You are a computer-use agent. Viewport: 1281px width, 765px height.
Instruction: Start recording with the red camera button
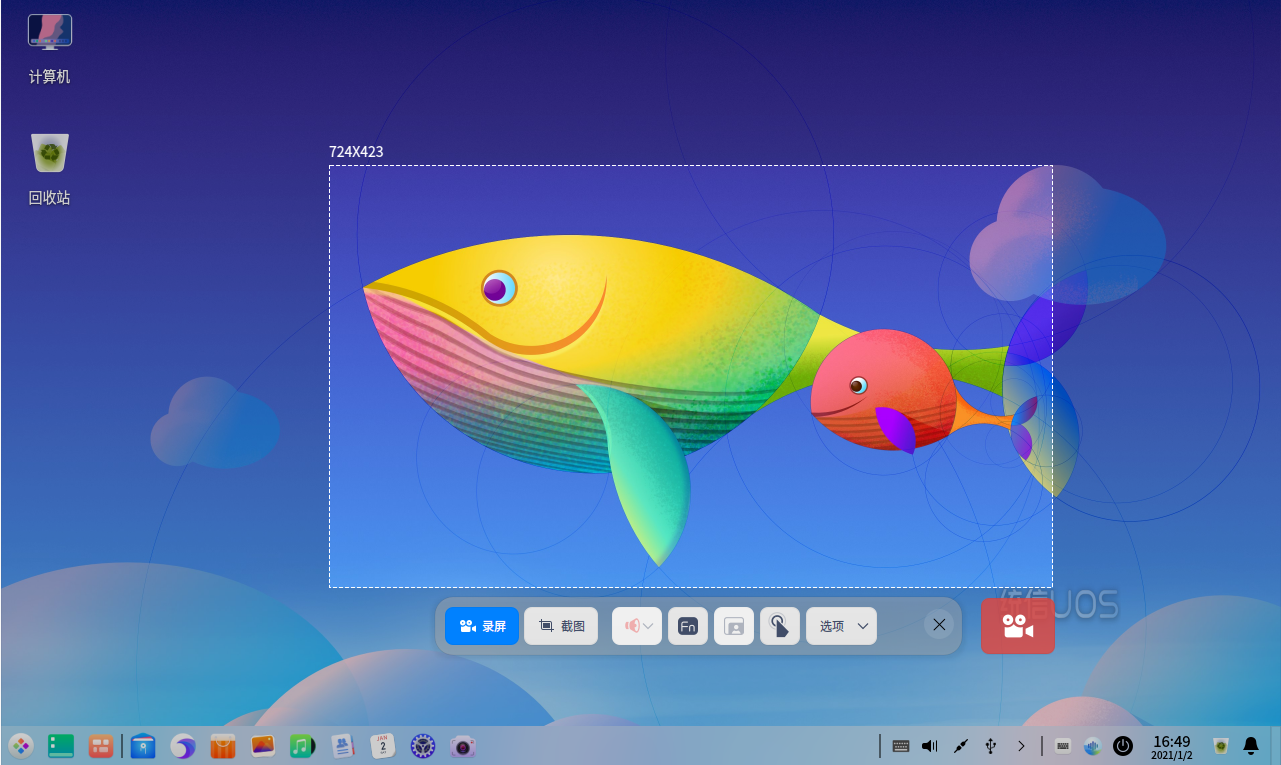[1018, 626]
